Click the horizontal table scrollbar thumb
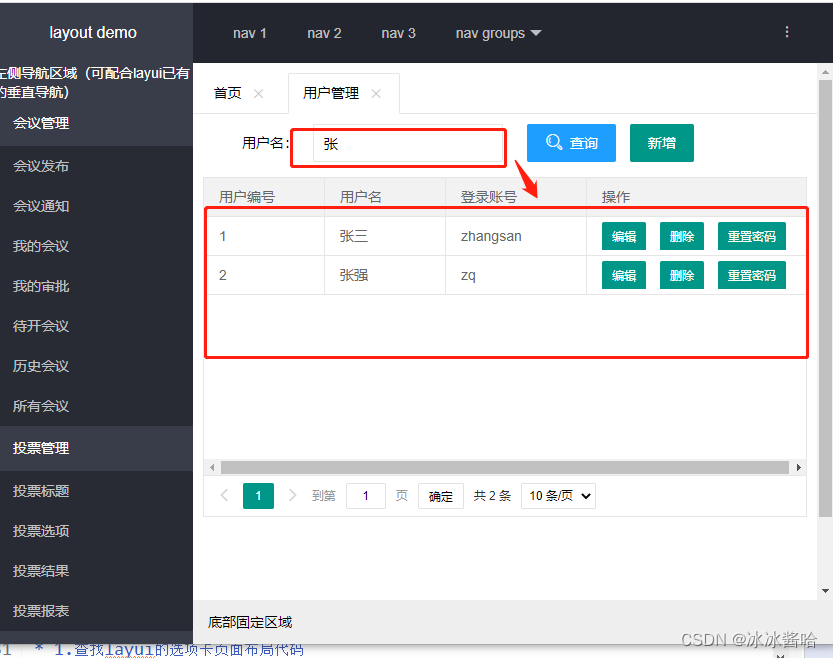Image resolution: width=833 pixels, height=658 pixels. click(505, 467)
